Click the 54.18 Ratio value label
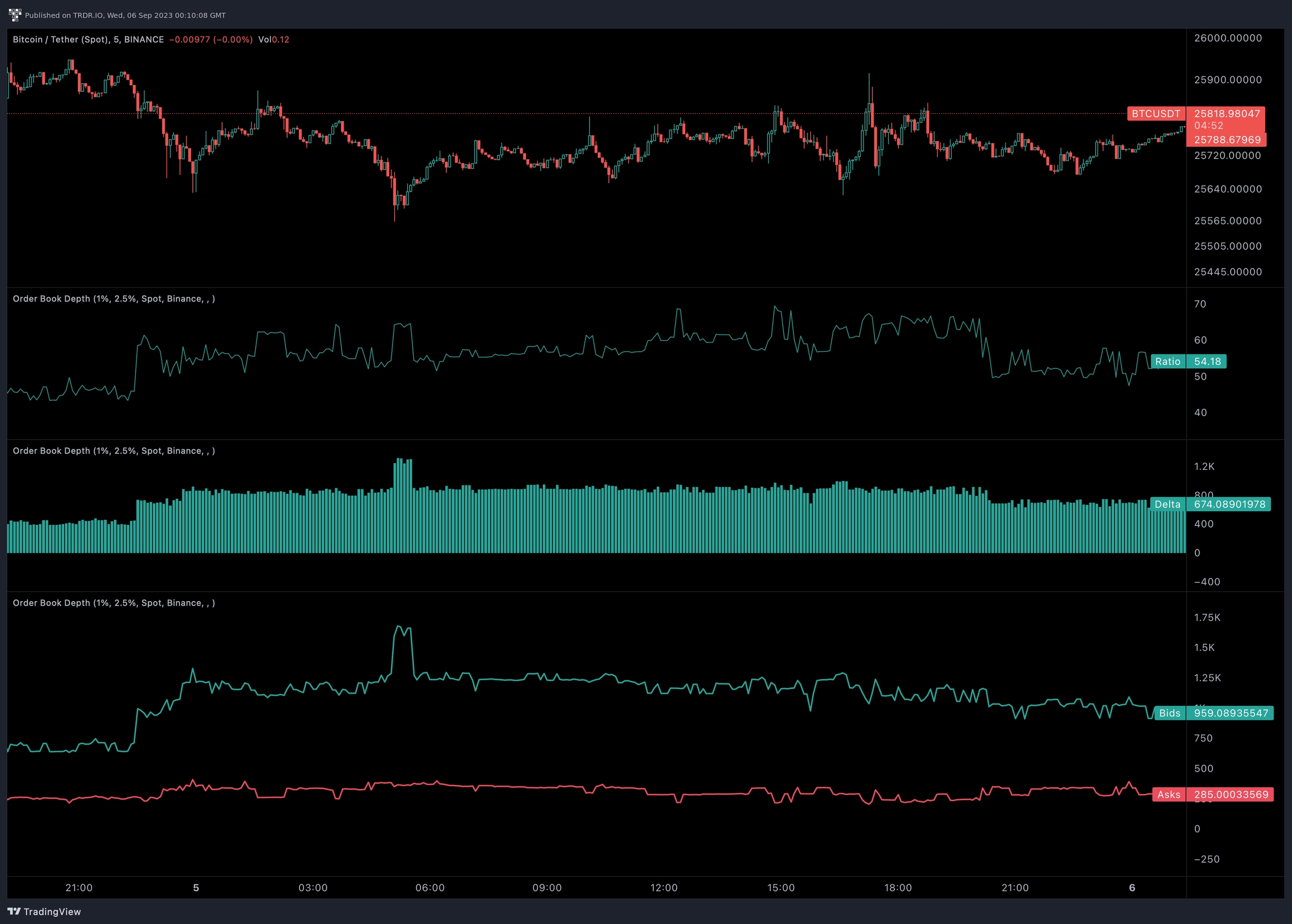Screen dimensions: 1292x924 pyautogui.click(x=1207, y=361)
